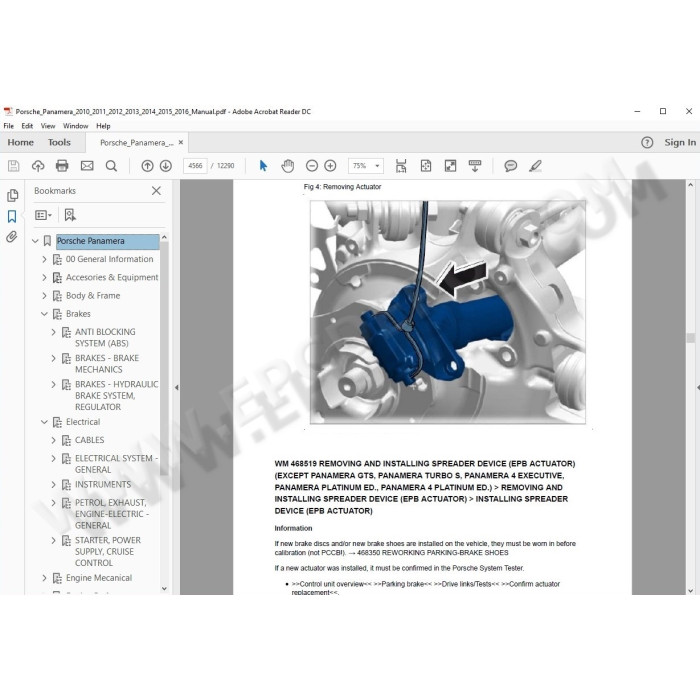Image resolution: width=700 pixels, height=700 pixels.
Task: Expand the Accesories & Equipment bookmark
Action: tap(44, 277)
